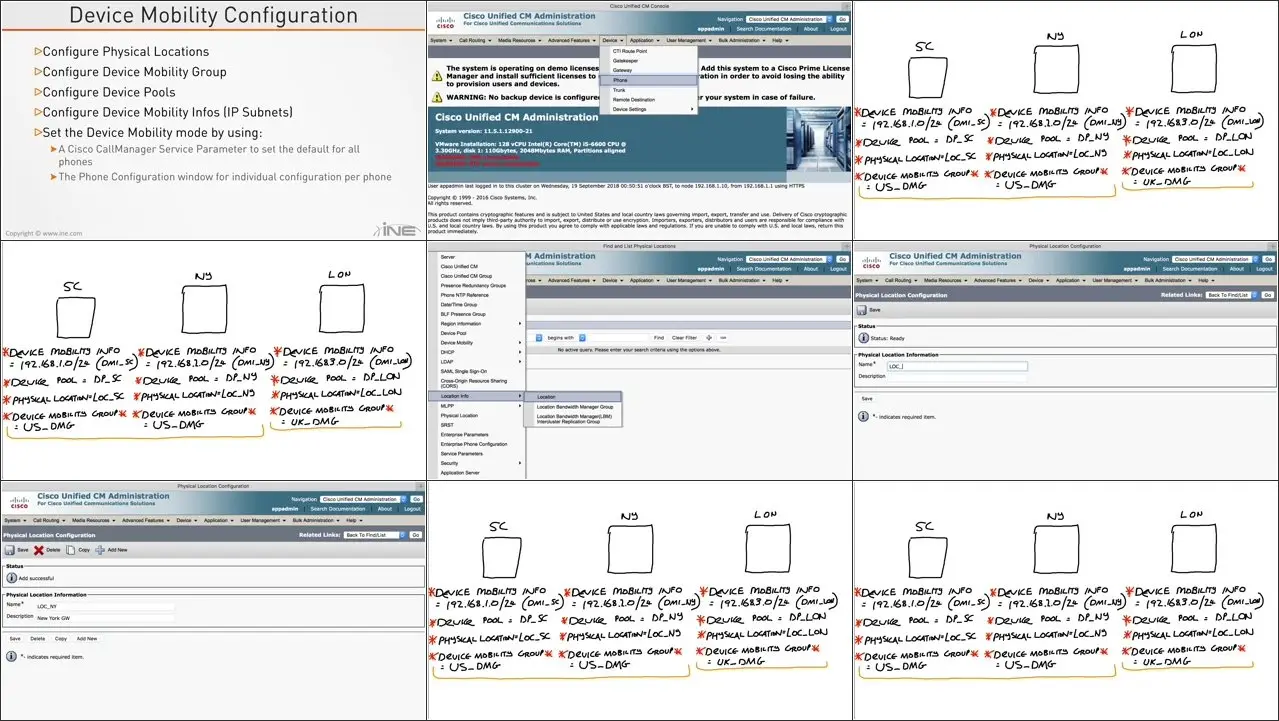Choose Location in the Location Info submenu

[x=573, y=397]
